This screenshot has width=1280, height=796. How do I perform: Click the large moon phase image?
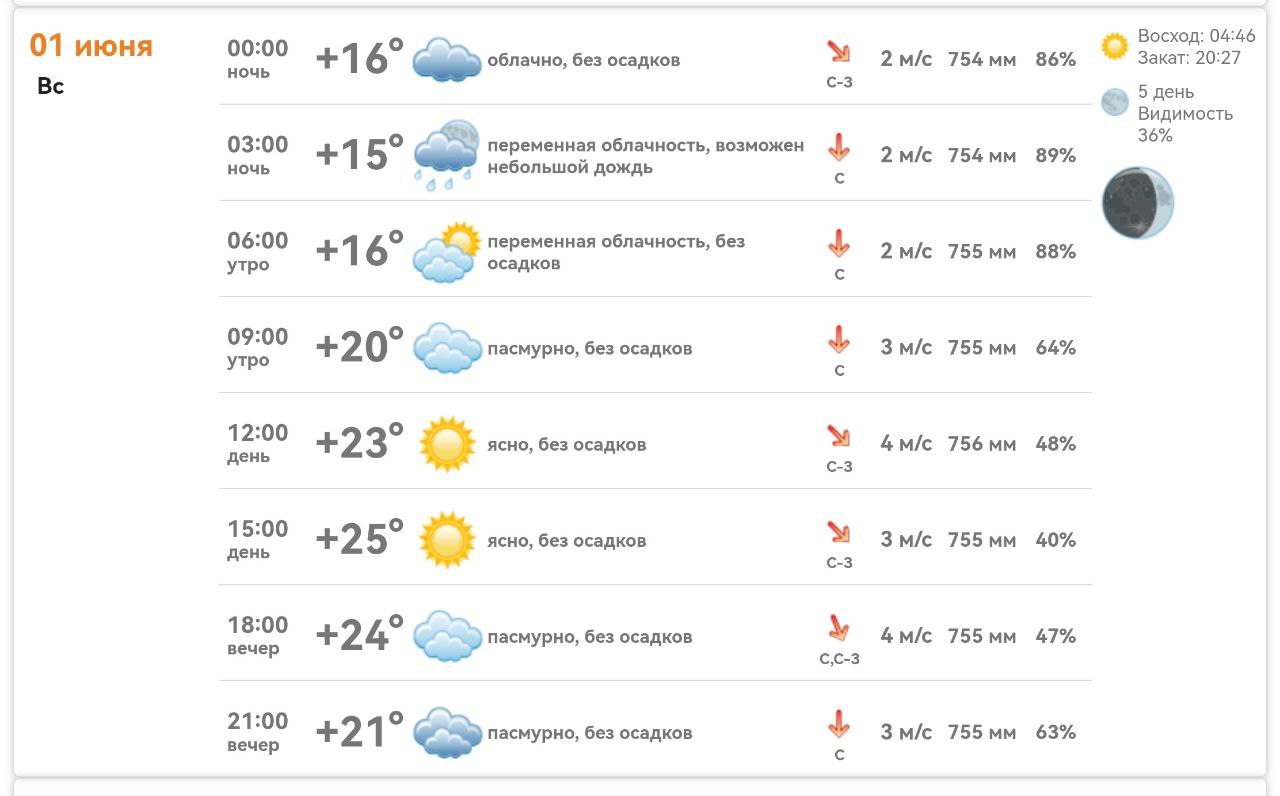coord(1137,203)
